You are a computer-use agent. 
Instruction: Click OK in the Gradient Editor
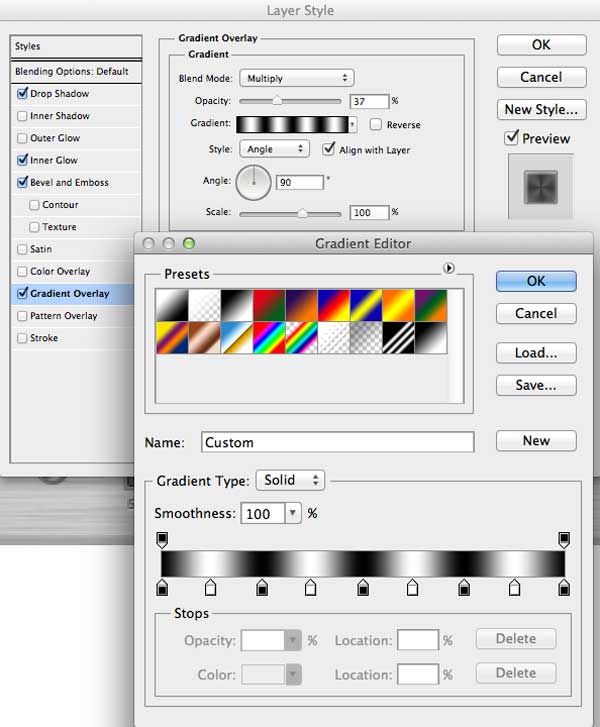pyautogui.click(x=536, y=281)
